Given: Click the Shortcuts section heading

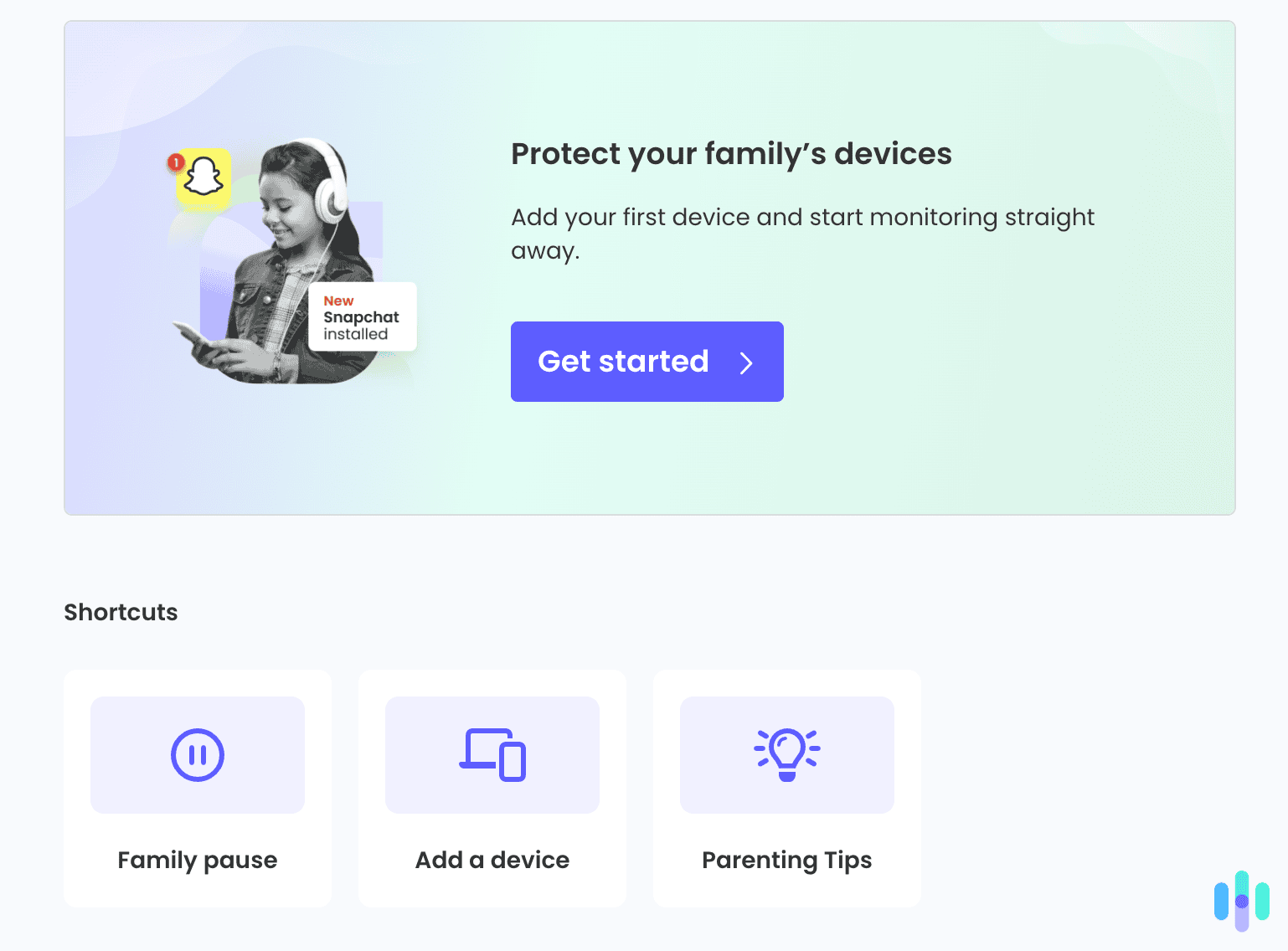Looking at the screenshot, I should click(x=121, y=612).
